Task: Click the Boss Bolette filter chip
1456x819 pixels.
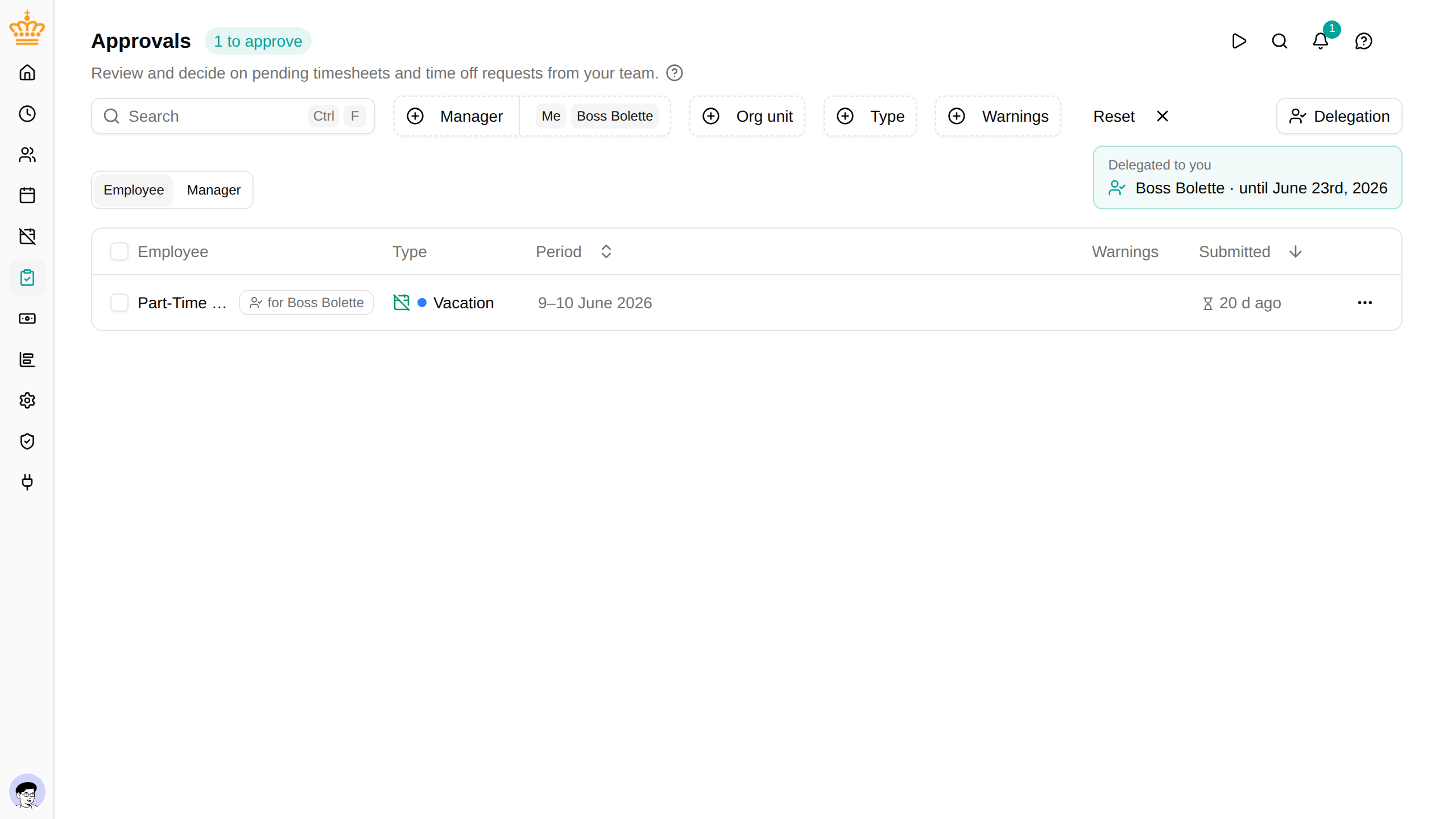Action: (x=615, y=116)
